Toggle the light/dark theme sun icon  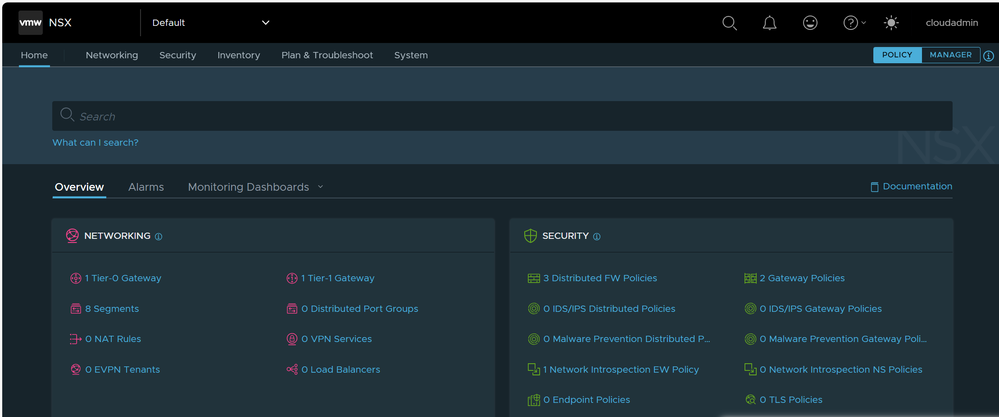[891, 23]
